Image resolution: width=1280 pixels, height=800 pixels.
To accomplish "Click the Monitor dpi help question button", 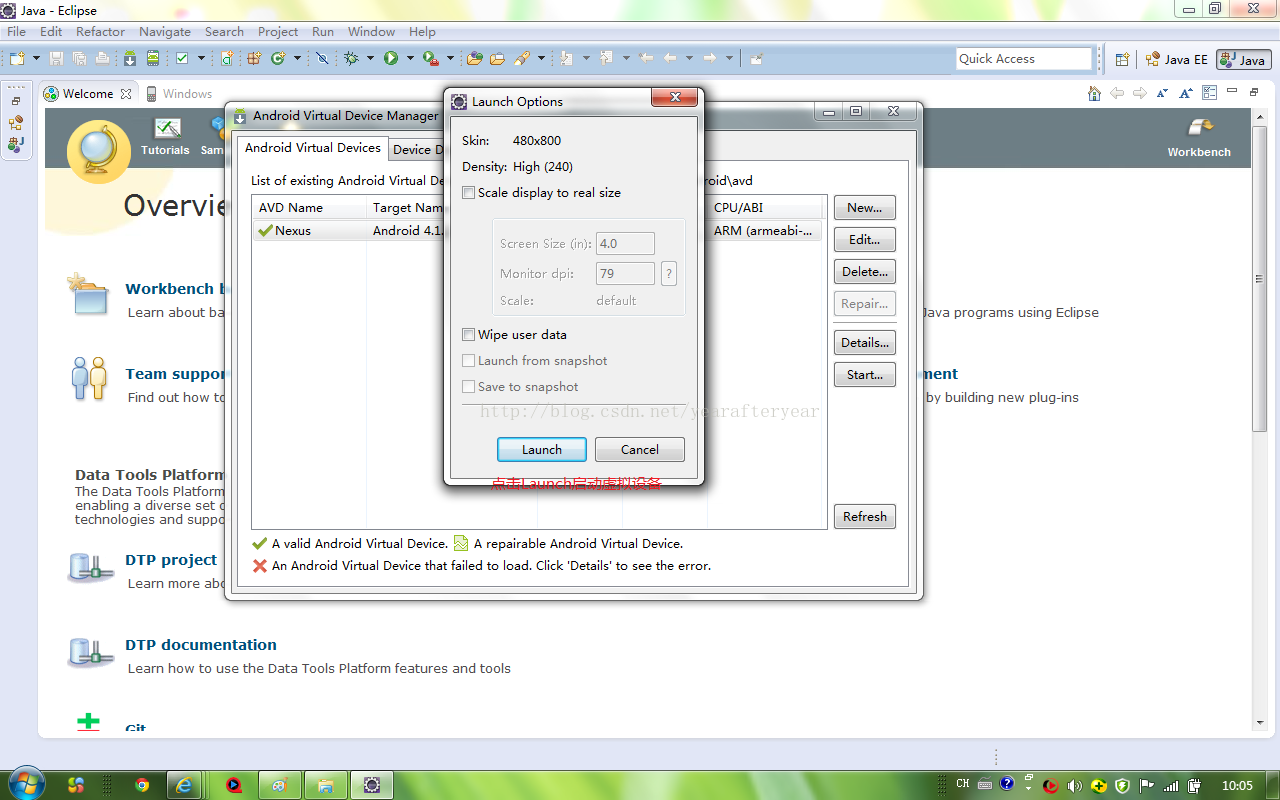I will (669, 273).
